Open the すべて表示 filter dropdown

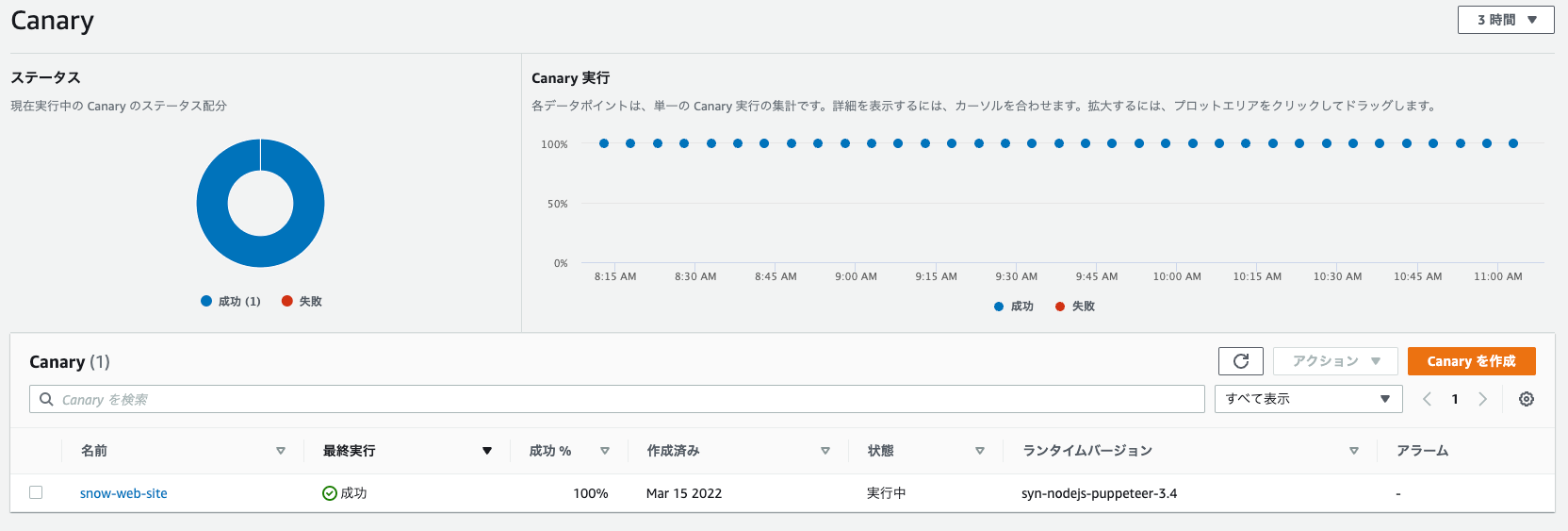point(1308,399)
